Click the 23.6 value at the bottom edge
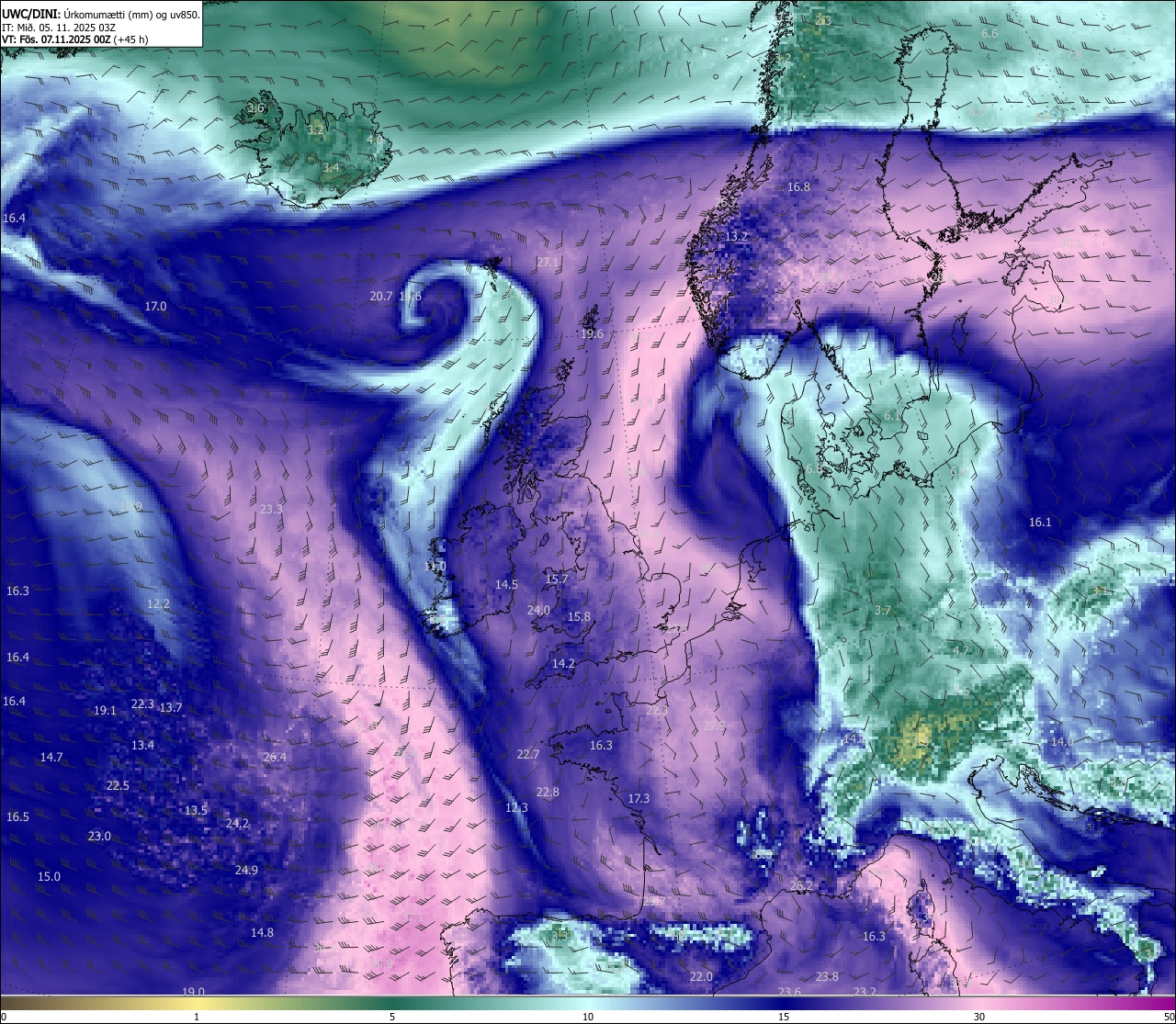 (x=789, y=993)
